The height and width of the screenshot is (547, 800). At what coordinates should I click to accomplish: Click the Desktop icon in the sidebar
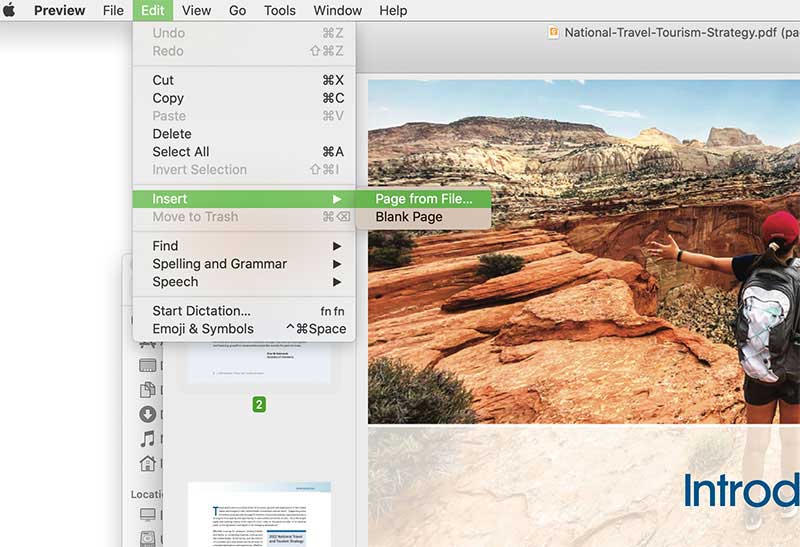pyautogui.click(x=148, y=366)
